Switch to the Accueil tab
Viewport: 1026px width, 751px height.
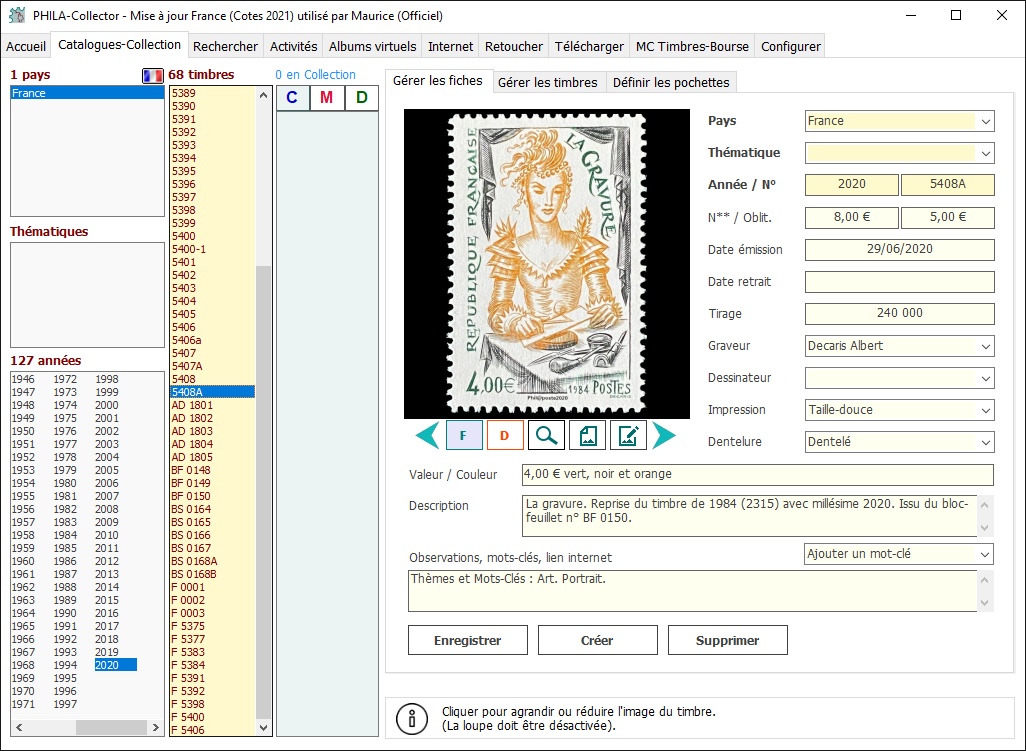26,46
